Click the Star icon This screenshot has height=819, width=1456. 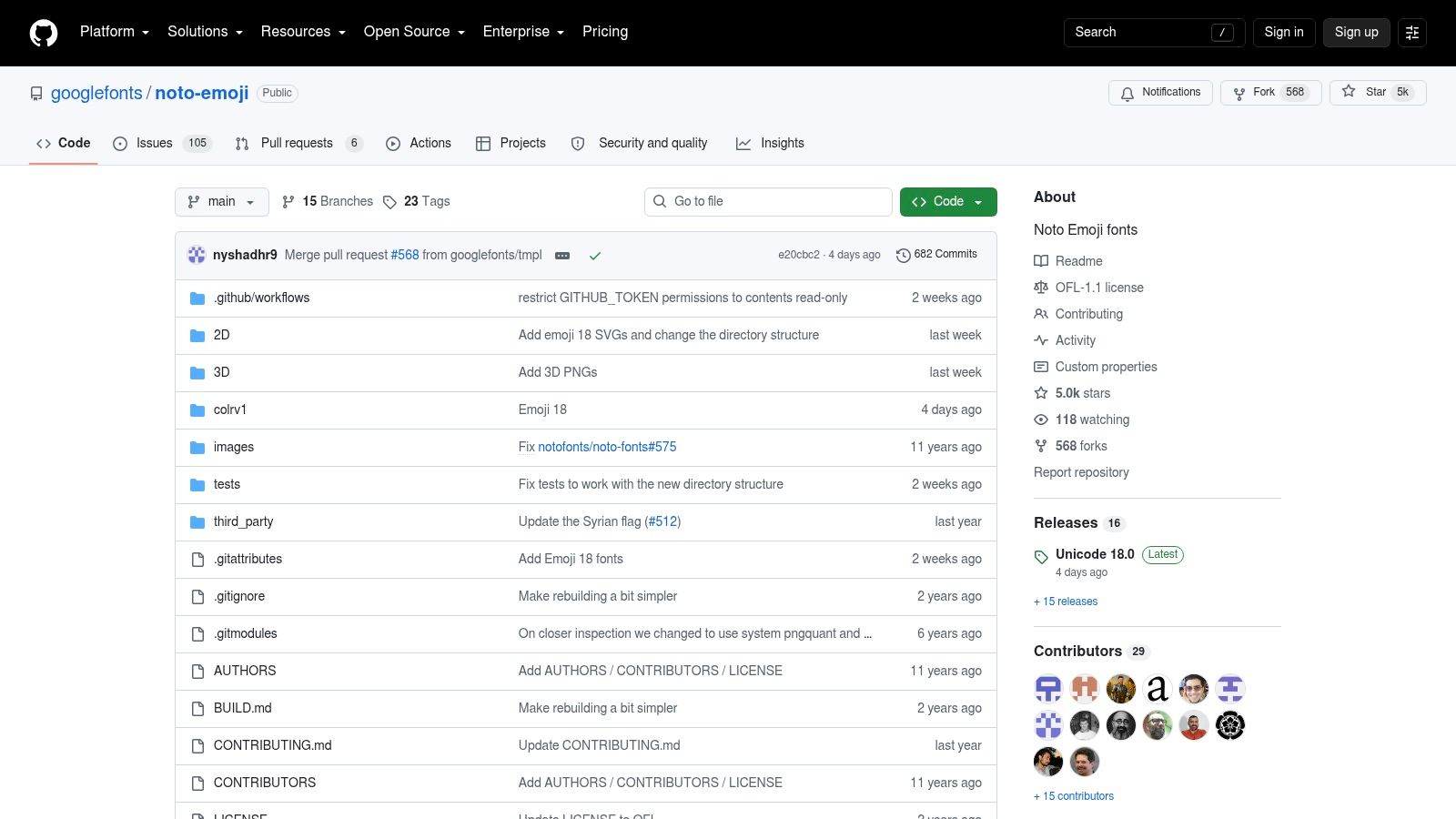point(1349,92)
